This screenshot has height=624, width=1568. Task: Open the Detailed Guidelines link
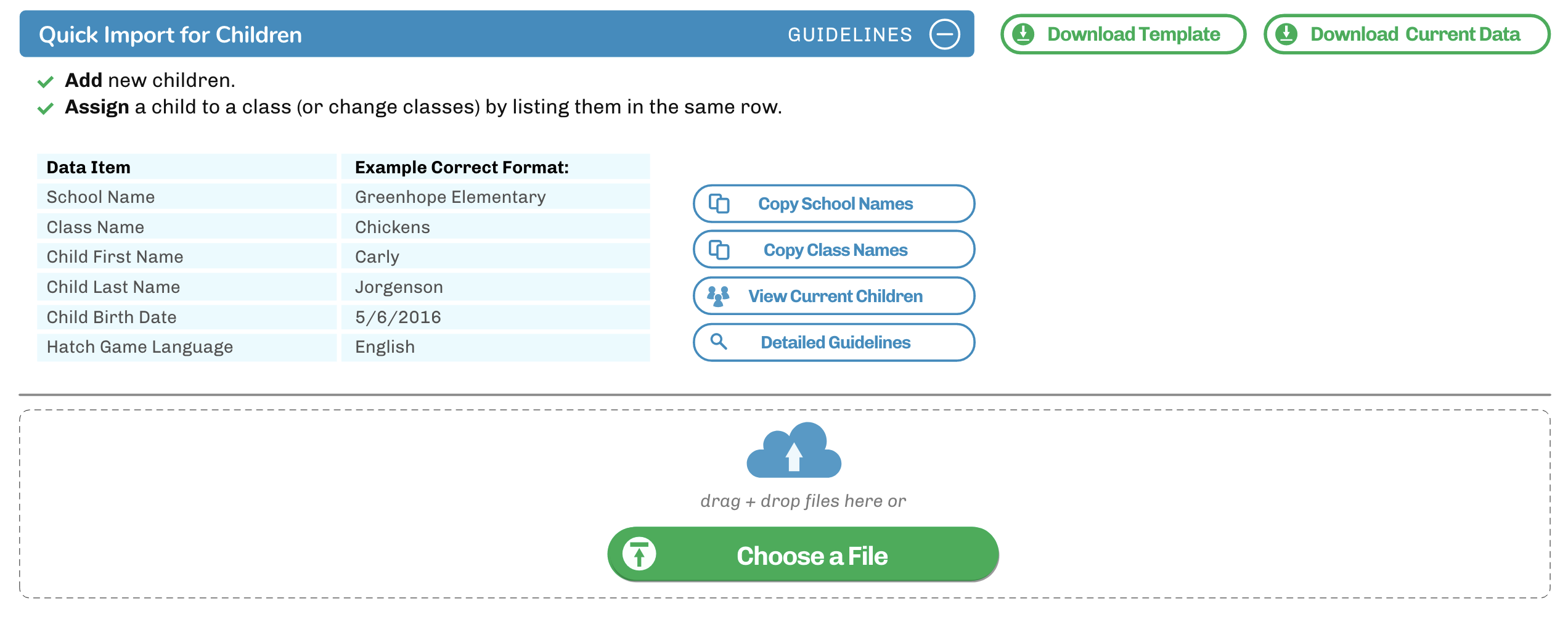coord(835,342)
